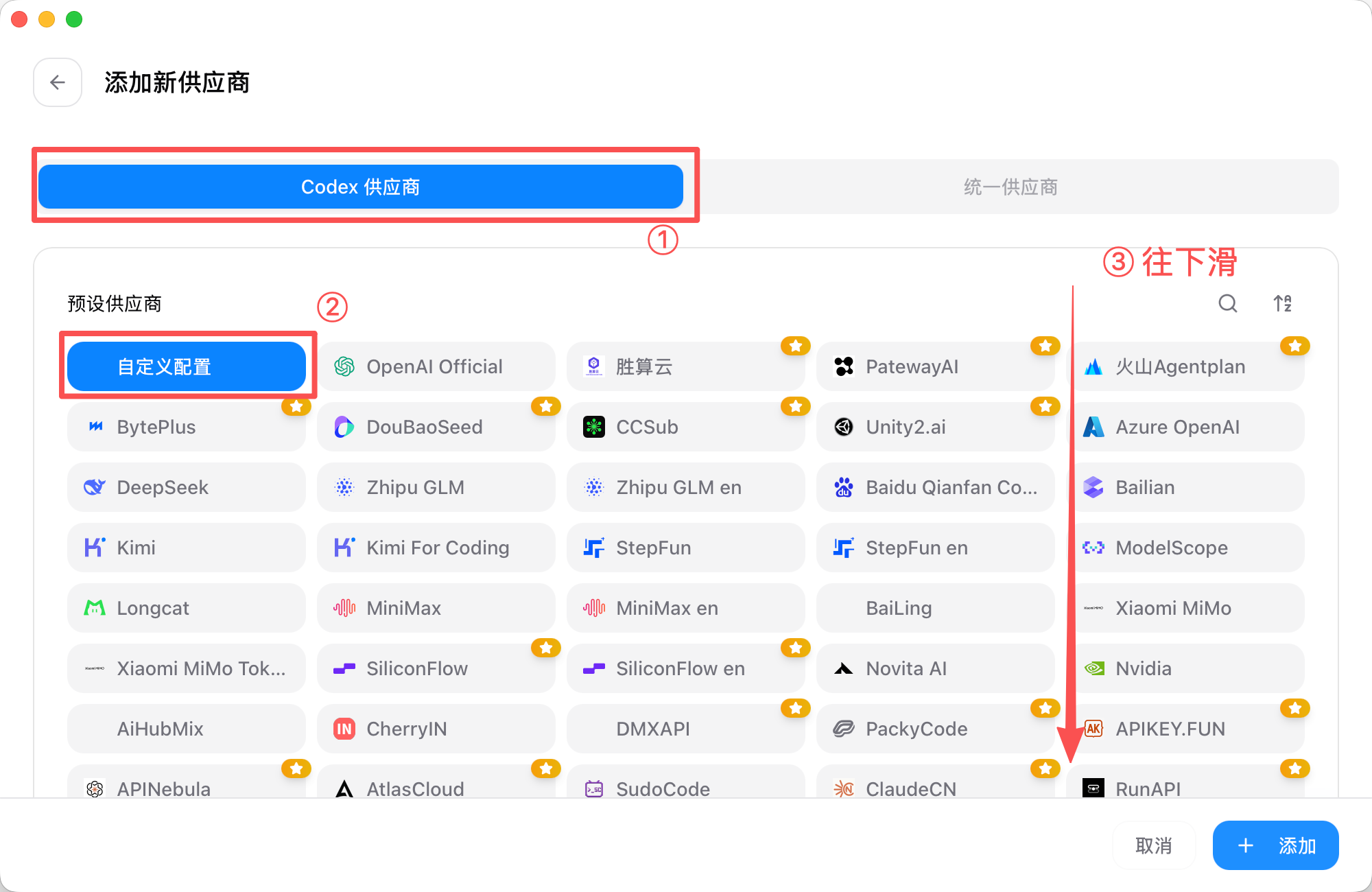
Task: Select the SiliconFlow provider
Action: click(436, 668)
